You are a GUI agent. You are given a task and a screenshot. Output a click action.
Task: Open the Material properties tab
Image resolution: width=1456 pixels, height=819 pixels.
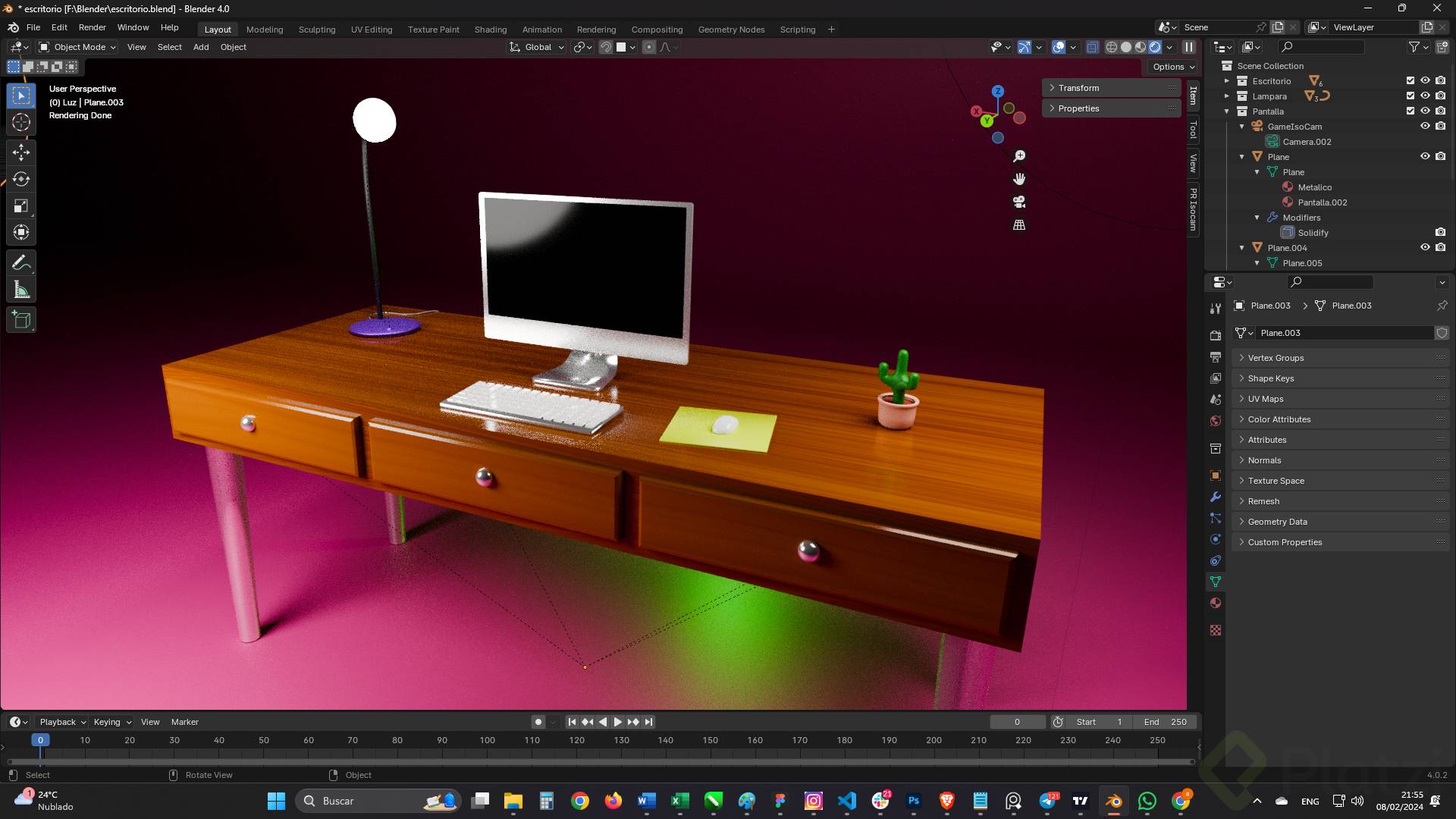tap(1216, 603)
